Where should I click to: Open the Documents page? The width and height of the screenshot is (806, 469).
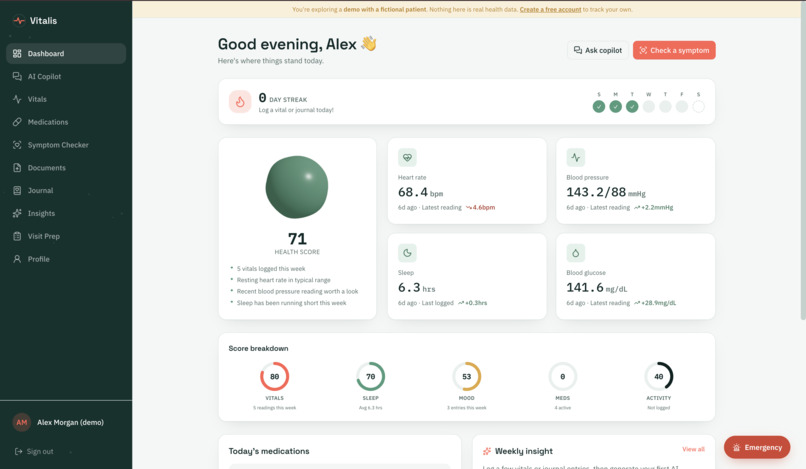pyautogui.click(x=66, y=168)
